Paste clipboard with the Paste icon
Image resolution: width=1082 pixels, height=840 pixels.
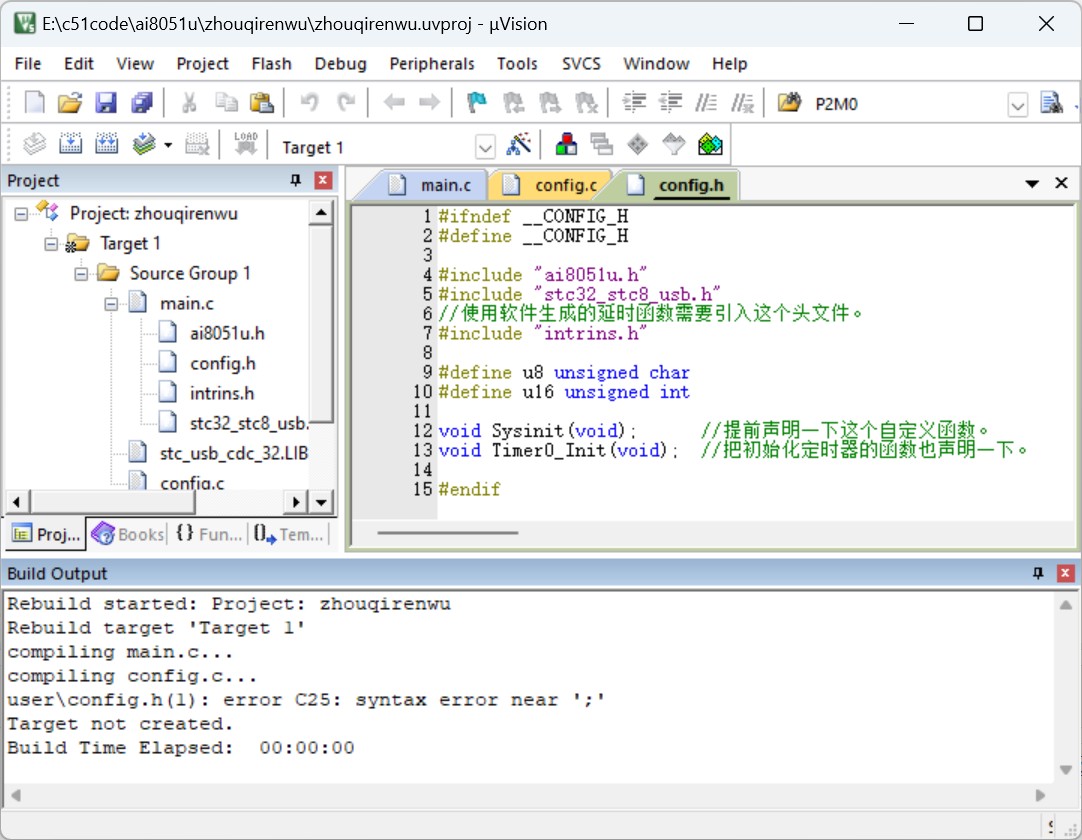pyautogui.click(x=262, y=103)
